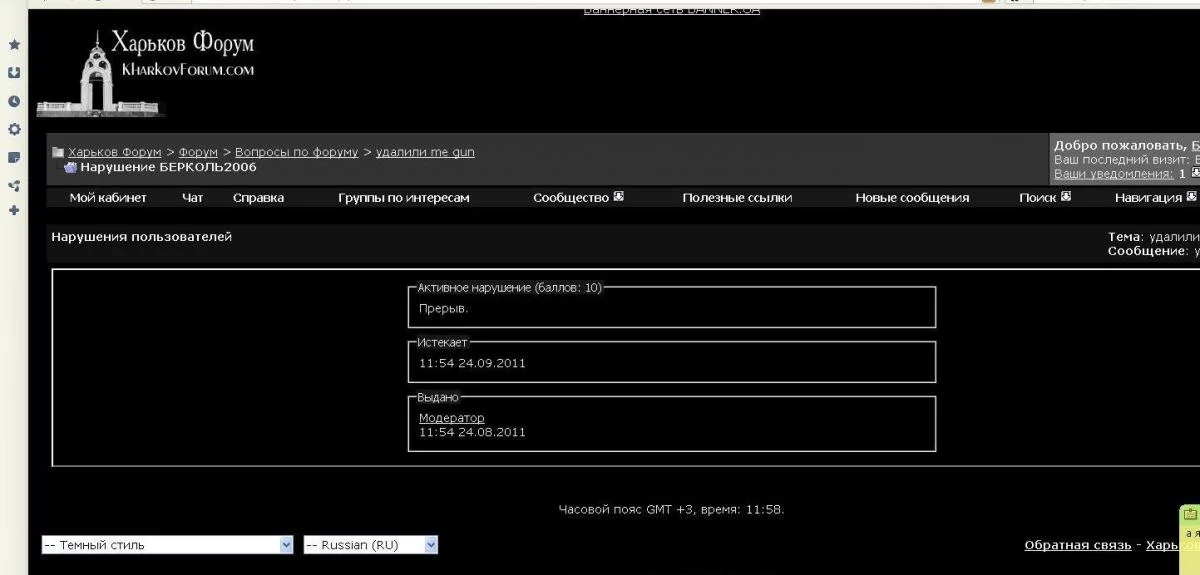Click the Выдано legend label
The image size is (1200, 575).
[x=438, y=397]
